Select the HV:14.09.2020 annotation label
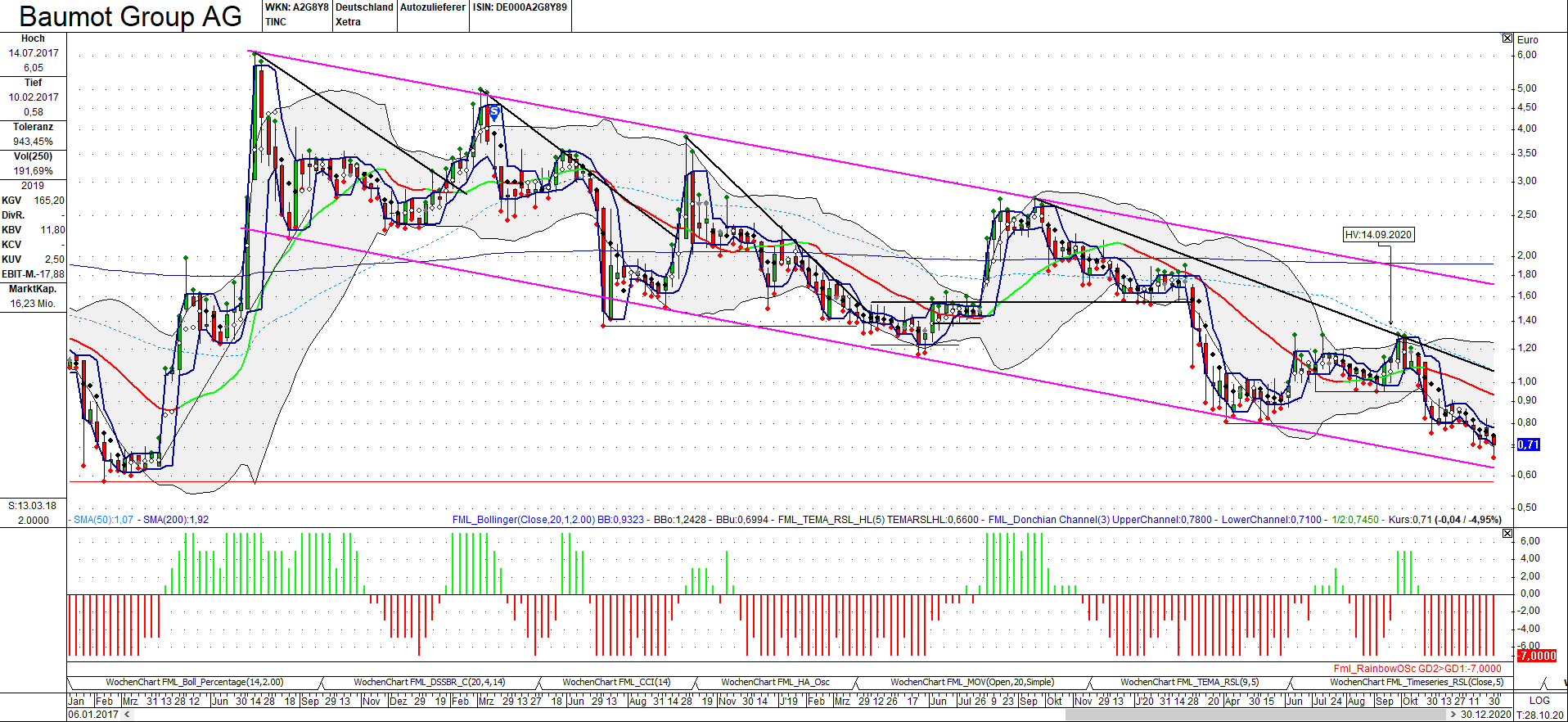The height and width of the screenshot is (722, 1568). (x=1379, y=235)
